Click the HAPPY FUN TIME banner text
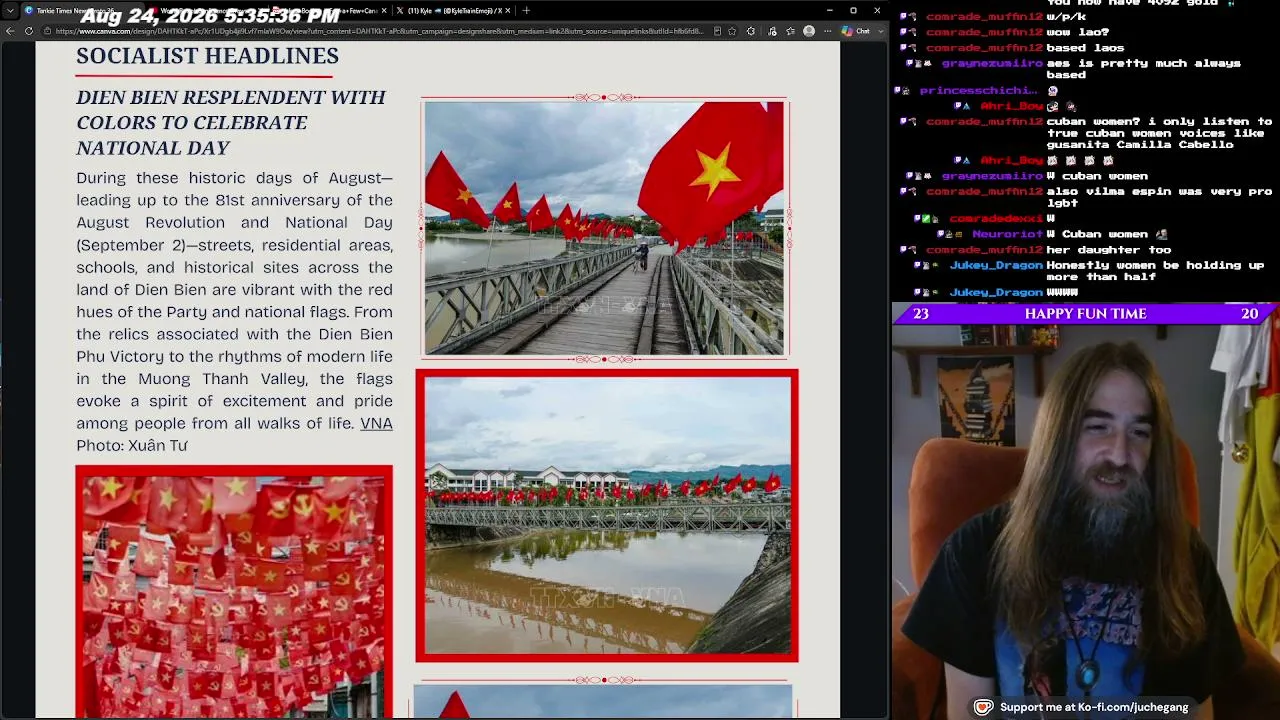This screenshot has height=720, width=1280. (1085, 314)
